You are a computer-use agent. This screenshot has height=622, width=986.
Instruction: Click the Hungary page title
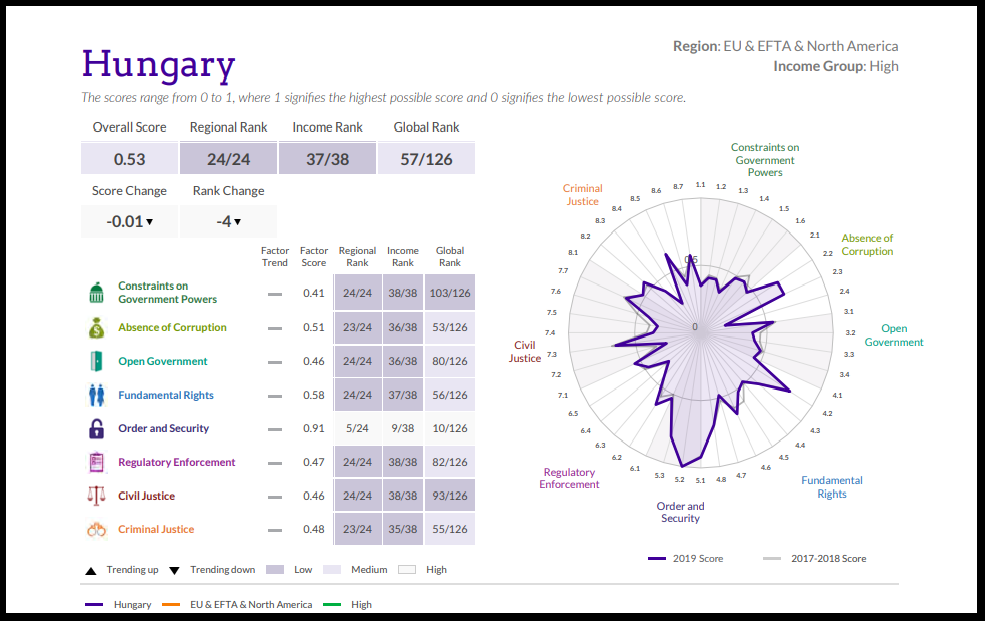pyautogui.click(x=158, y=63)
